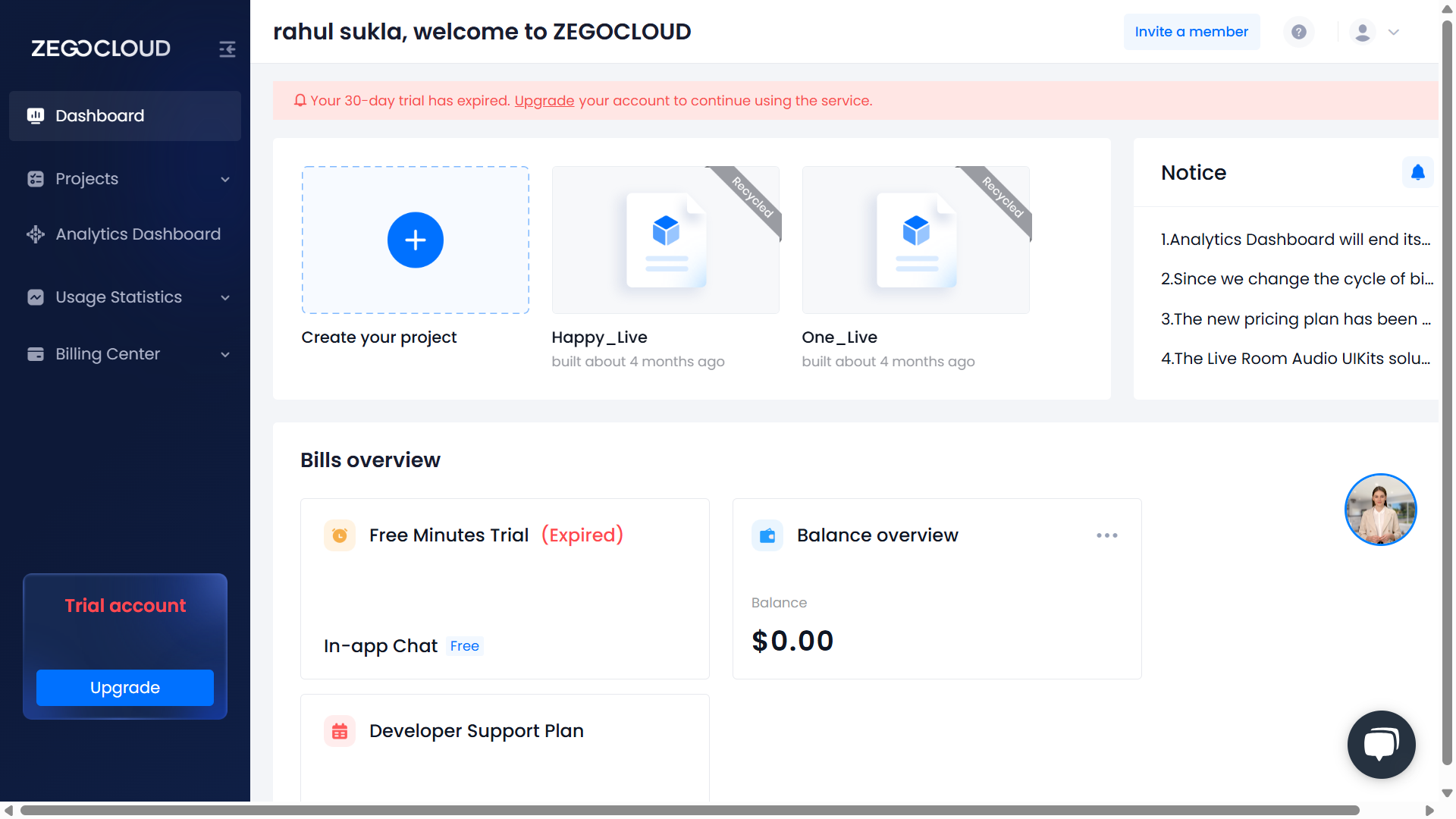The width and height of the screenshot is (1456, 819).
Task: Click the Happy_Live project cube icon
Action: click(x=667, y=231)
